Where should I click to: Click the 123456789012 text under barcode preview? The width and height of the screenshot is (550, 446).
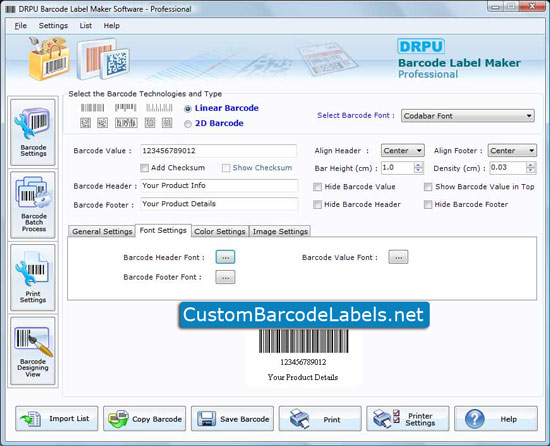pyautogui.click(x=303, y=362)
